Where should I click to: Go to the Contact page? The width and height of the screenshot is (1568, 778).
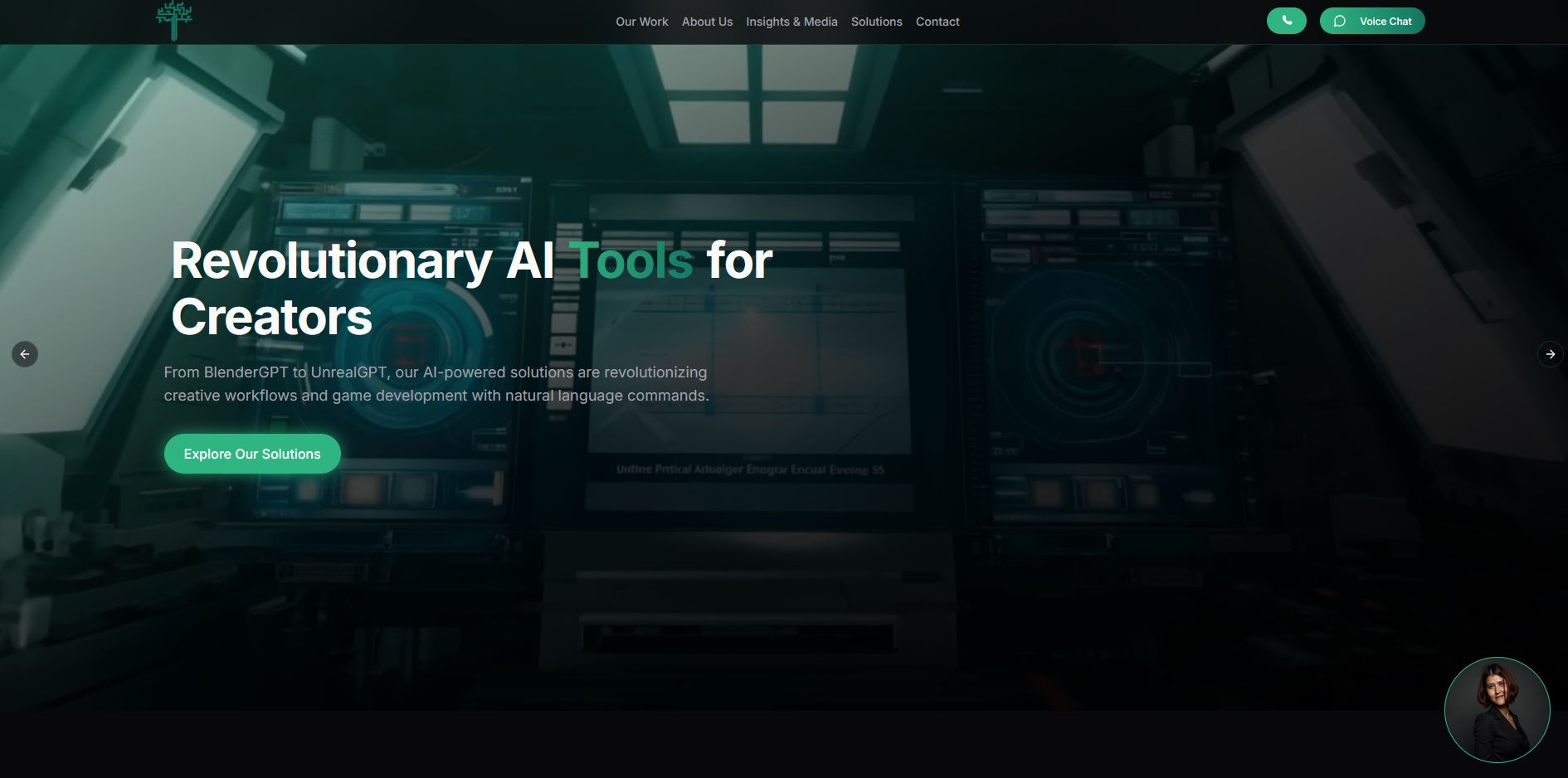[937, 22]
